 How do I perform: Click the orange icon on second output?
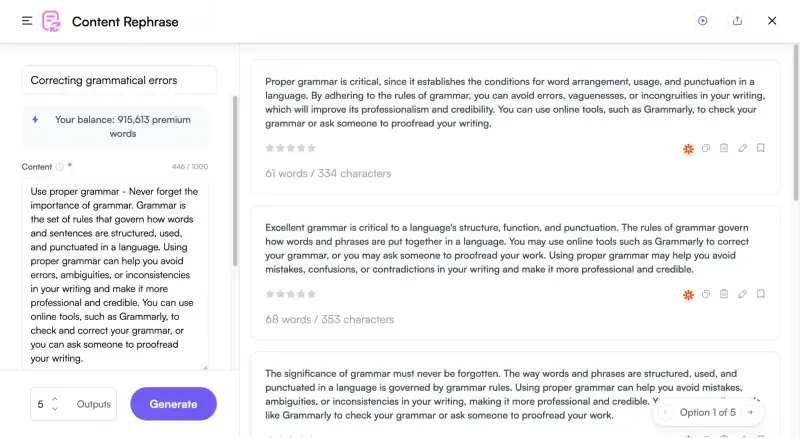(x=688, y=295)
